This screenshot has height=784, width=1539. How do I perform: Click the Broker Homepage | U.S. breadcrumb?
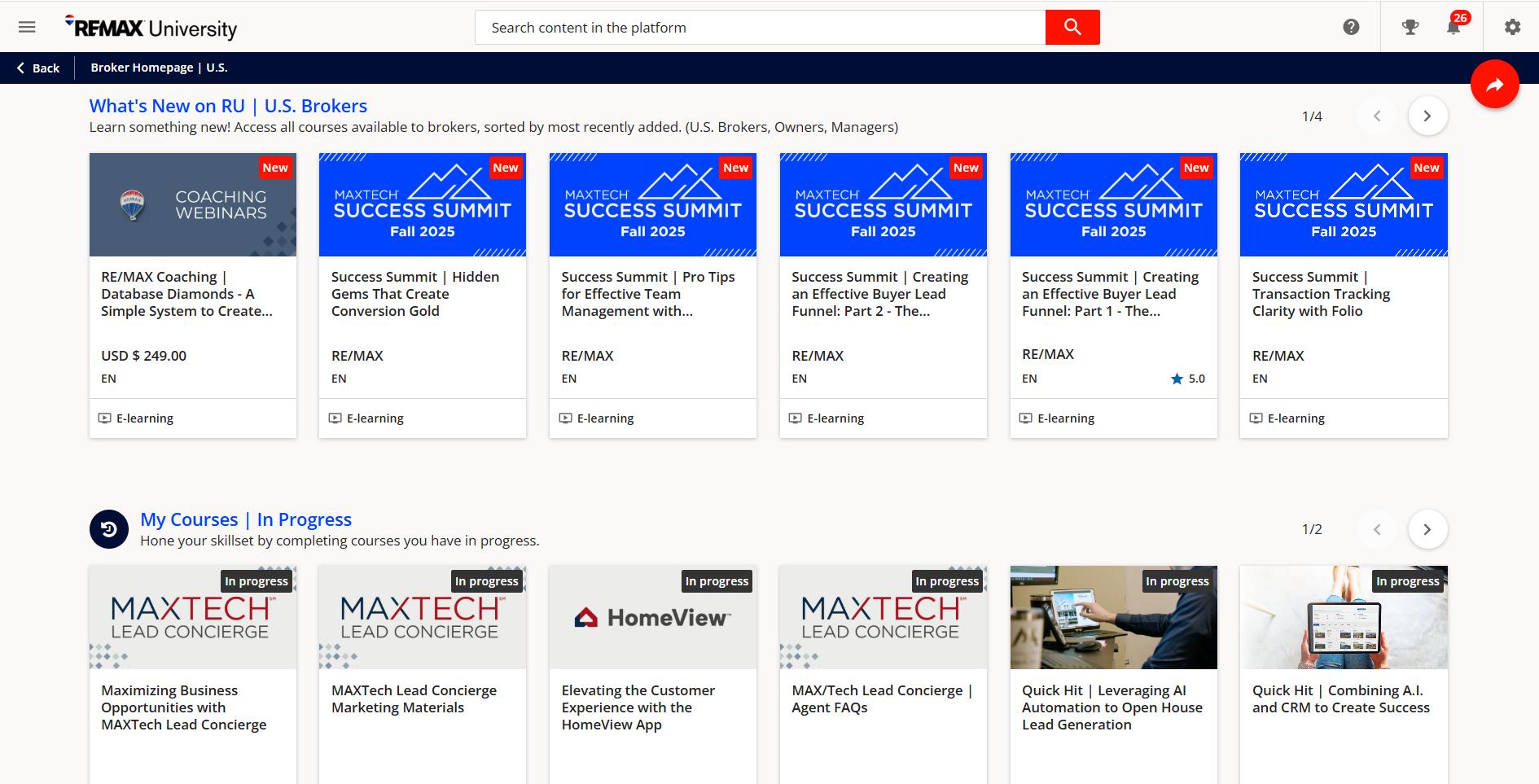(159, 68)
